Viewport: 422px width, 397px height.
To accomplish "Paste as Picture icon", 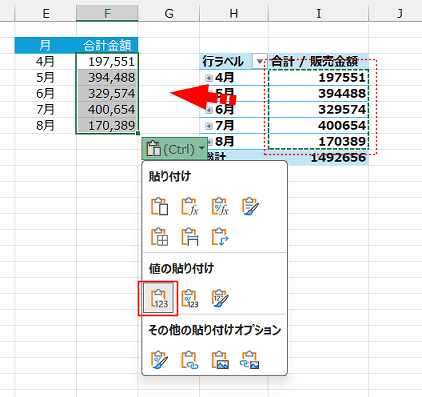I will click(220, 360).
